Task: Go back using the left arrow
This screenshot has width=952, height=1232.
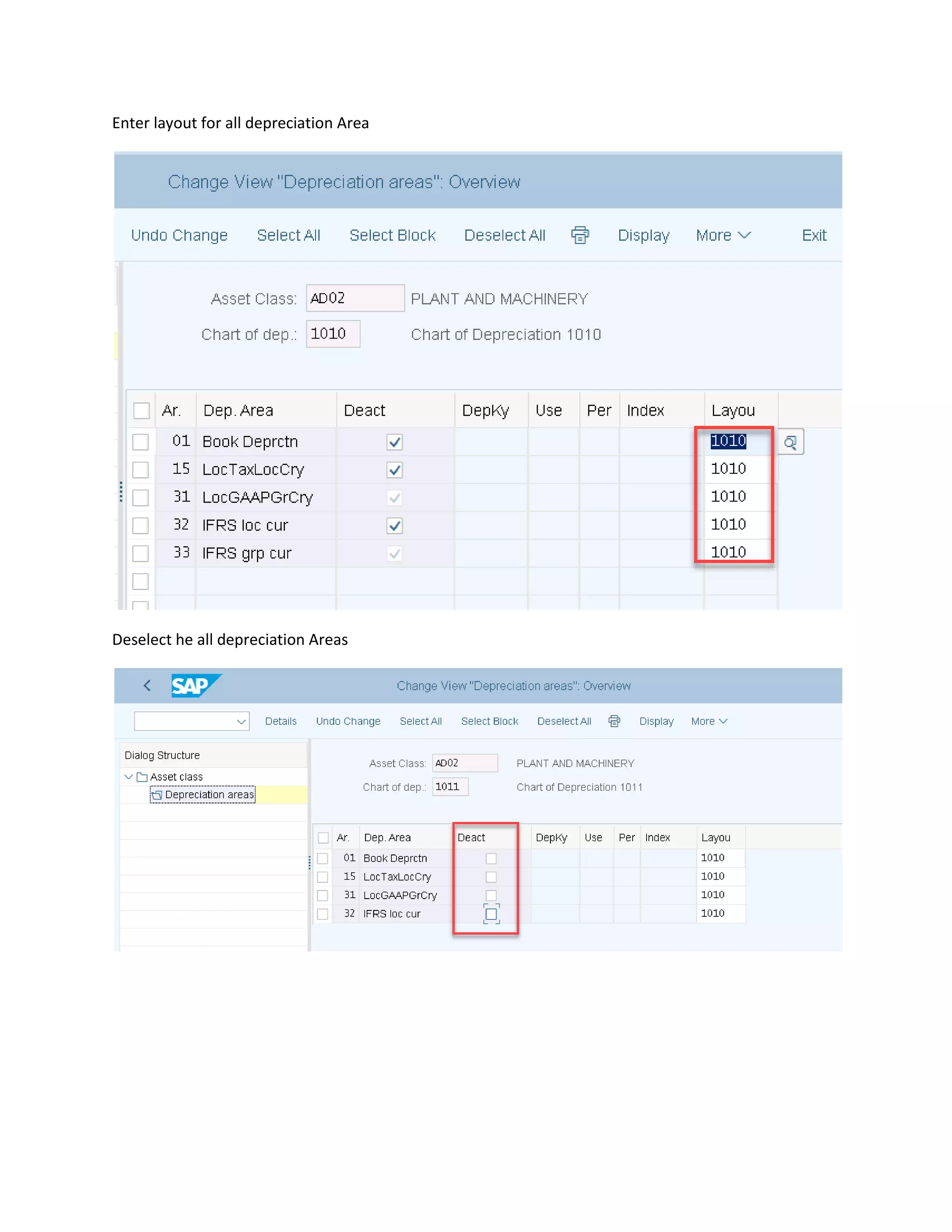Action: tap(147, 685)
